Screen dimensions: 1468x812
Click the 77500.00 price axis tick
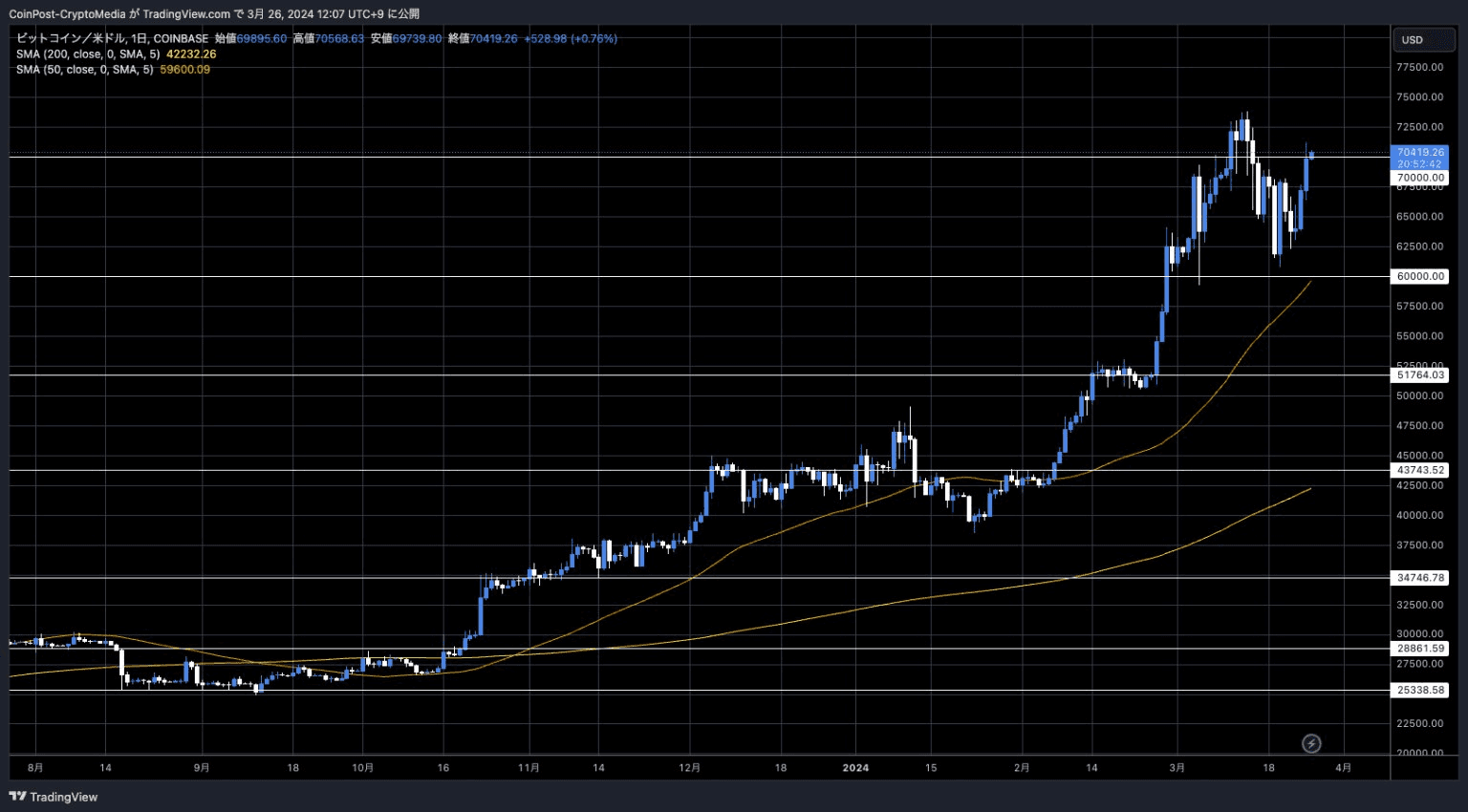pos(1419,67)
